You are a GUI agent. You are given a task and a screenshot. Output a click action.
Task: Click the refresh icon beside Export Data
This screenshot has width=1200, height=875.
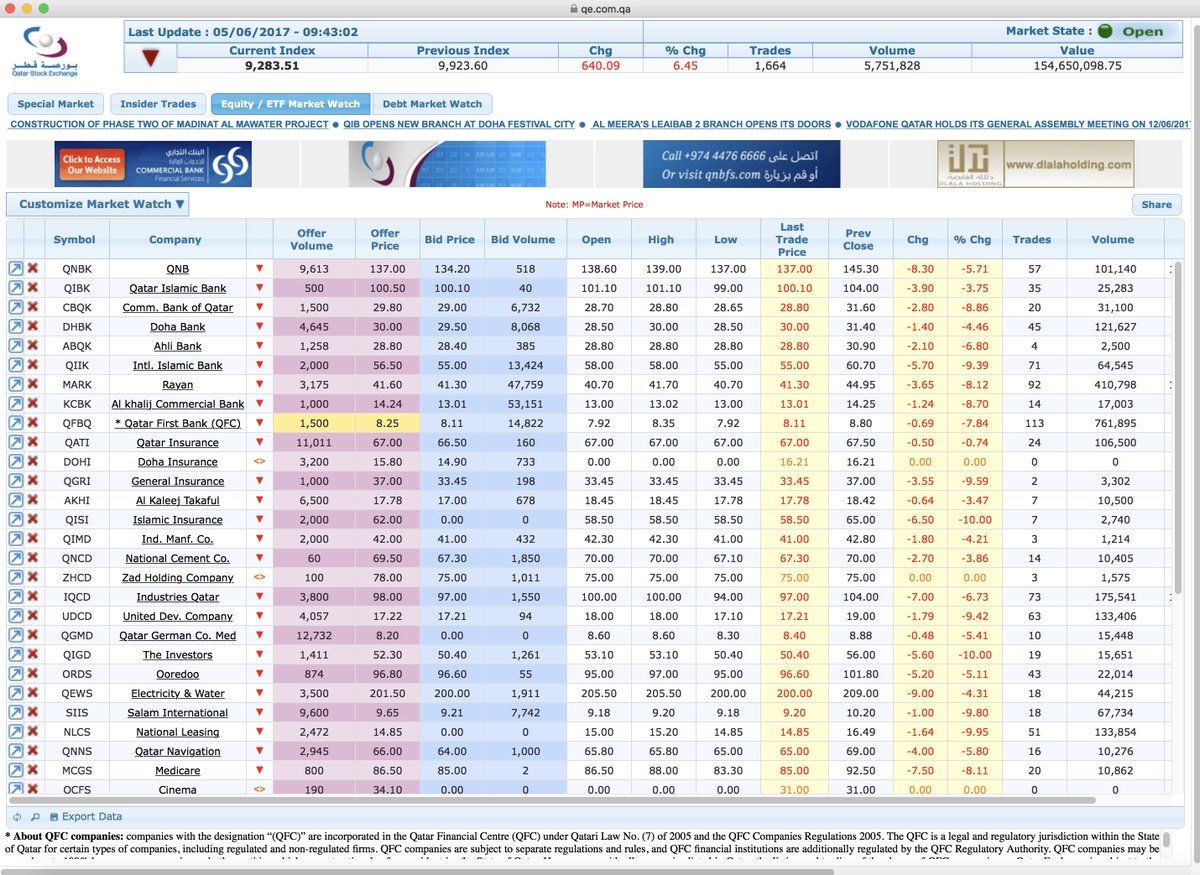[17, 816]
